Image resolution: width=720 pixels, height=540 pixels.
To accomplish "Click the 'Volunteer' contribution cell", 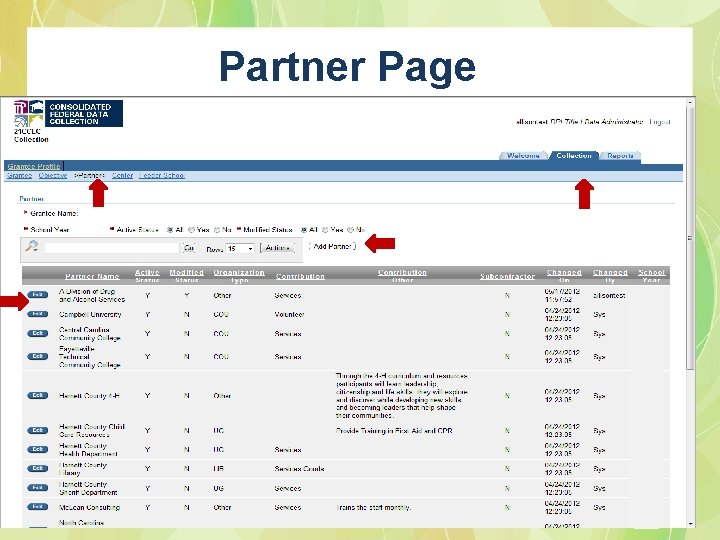I will (289, 315).
